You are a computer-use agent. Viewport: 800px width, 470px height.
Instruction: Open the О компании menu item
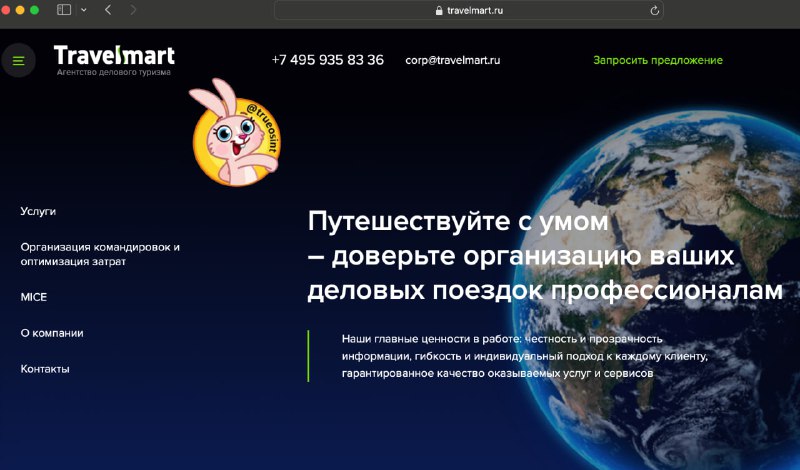tap(52, 333)
